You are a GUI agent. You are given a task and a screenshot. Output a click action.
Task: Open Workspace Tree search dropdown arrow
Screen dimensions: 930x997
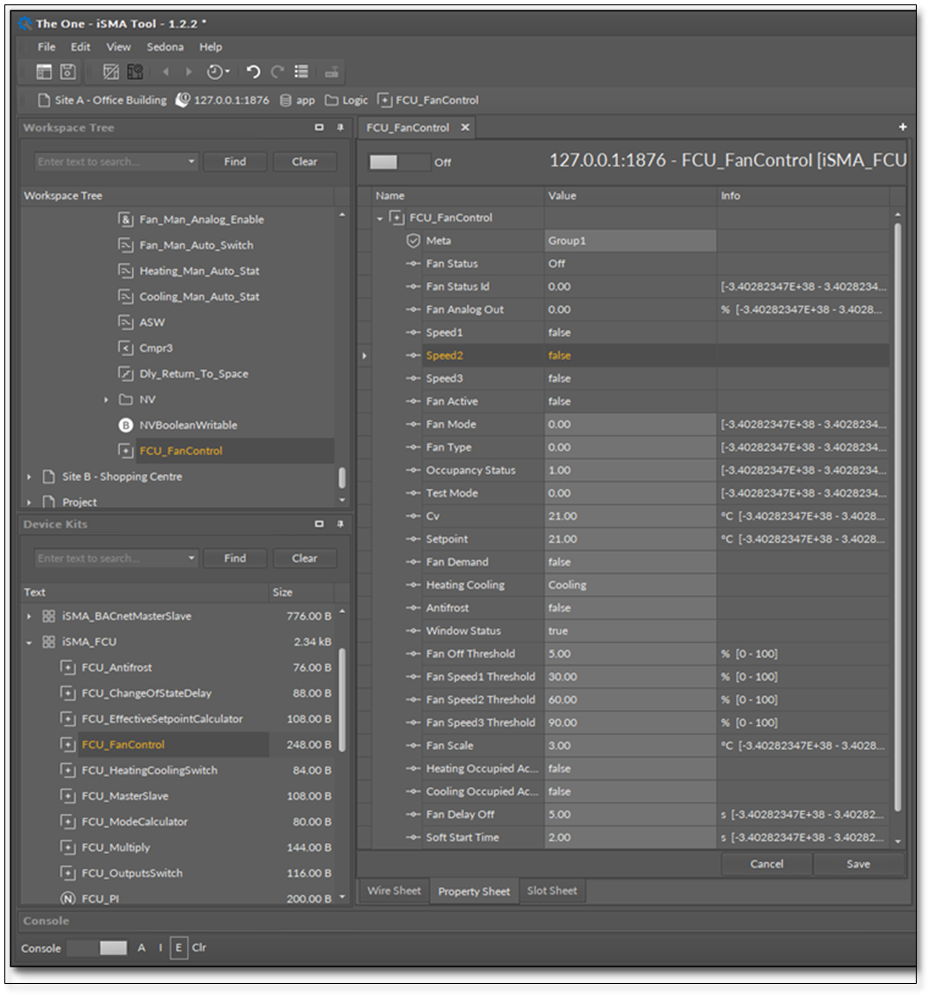(191, 162)
